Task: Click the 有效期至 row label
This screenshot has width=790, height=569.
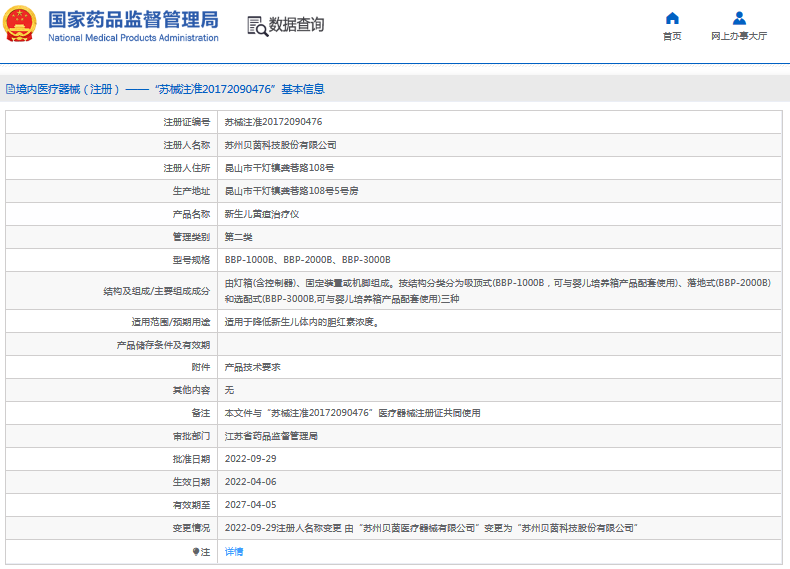Action: (x=191, y=505)
